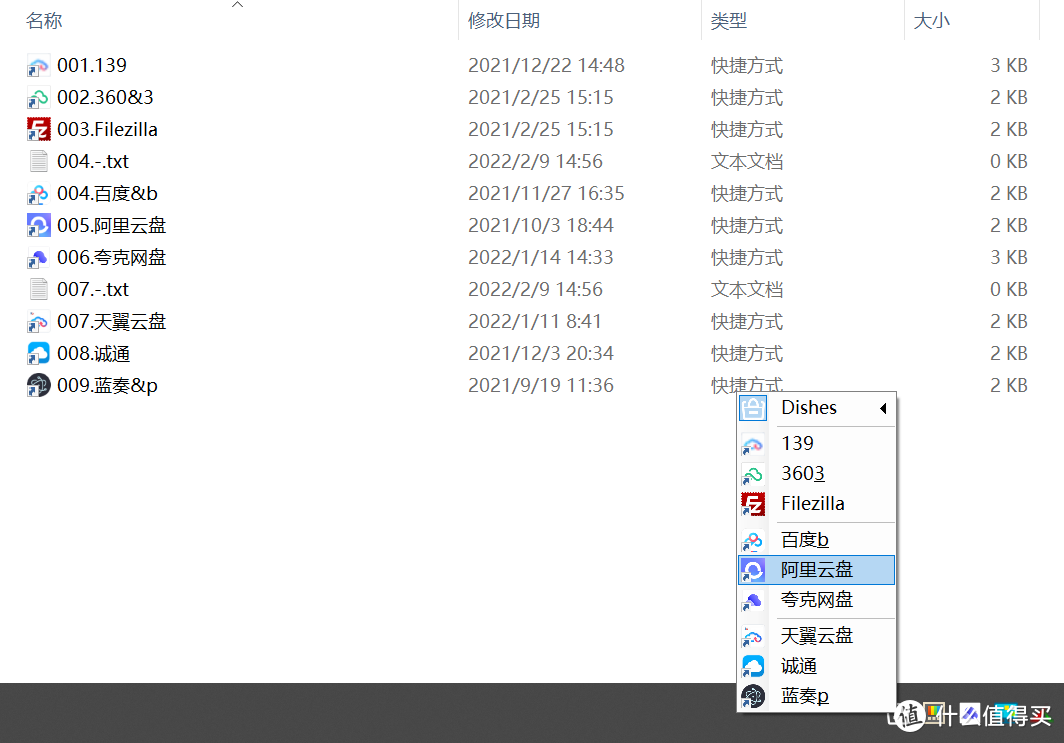The width and height of the screenshot is (1064, 743).
Task: Sort by 修改日期 column header
Action: tap(504, 21)
